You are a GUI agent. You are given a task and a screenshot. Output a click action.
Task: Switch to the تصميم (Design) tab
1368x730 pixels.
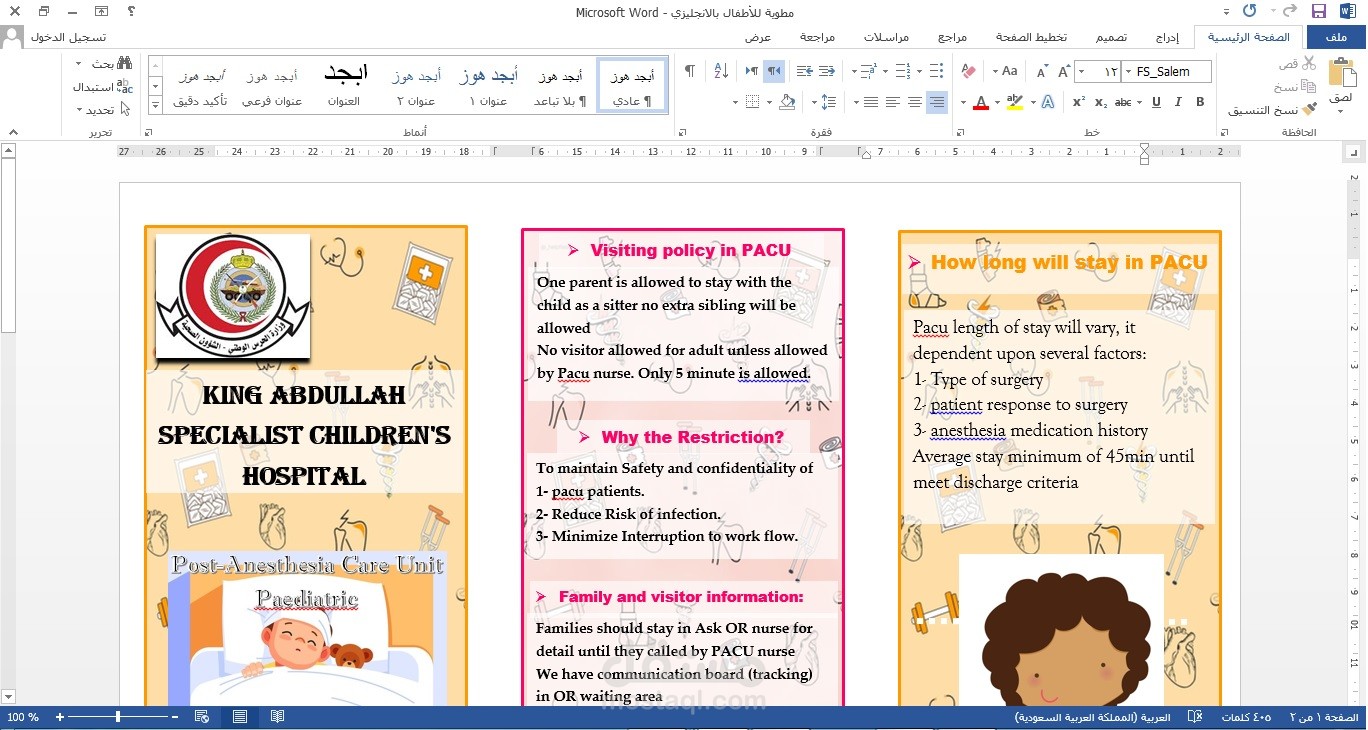click(1111, 37)
